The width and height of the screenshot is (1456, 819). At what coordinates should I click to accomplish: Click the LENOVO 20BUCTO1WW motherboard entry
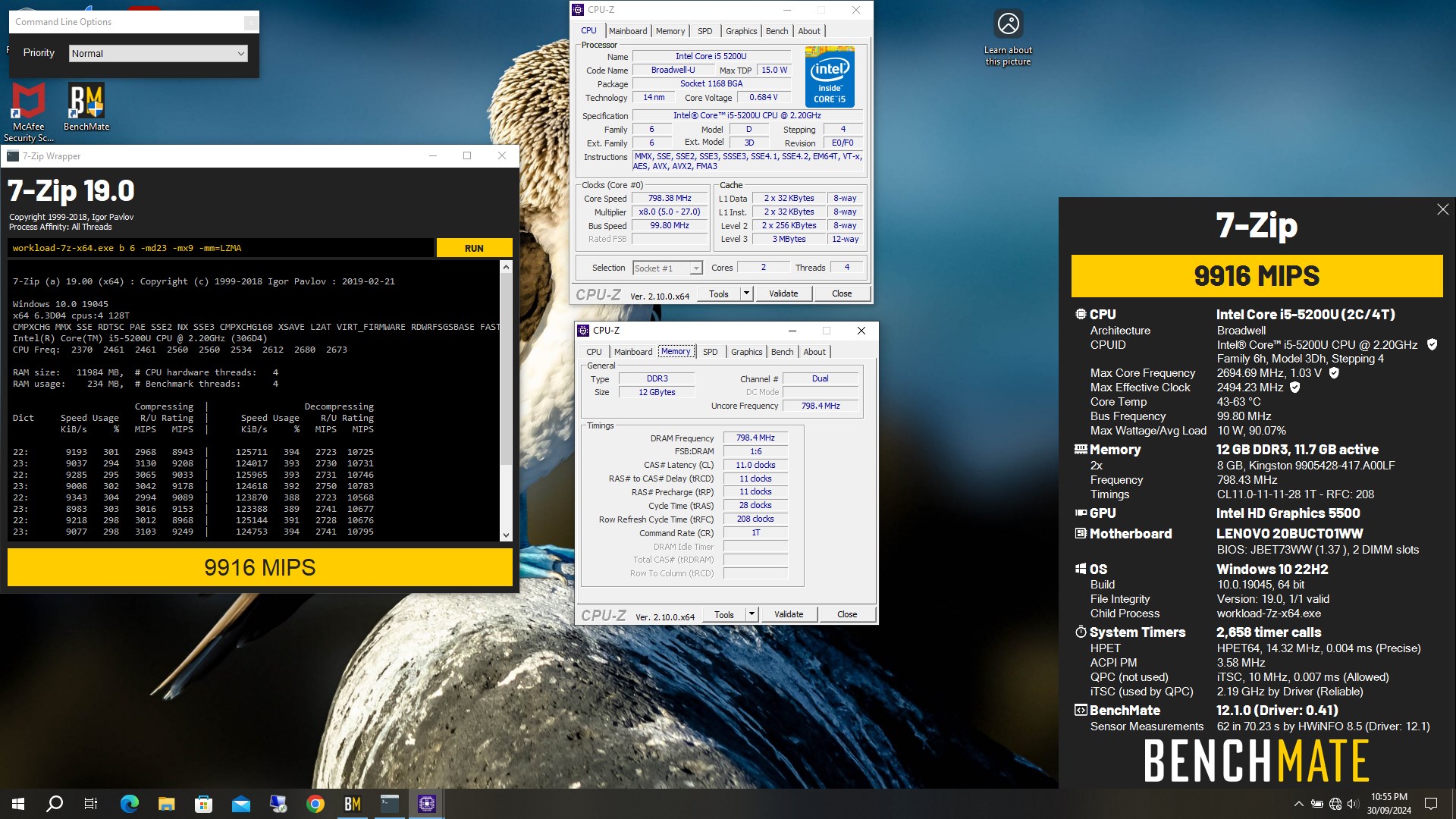[1289, 534]
